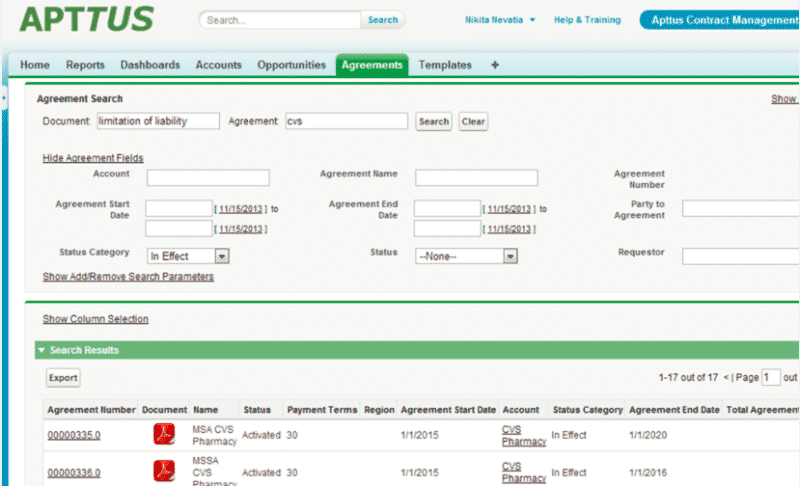
Task: Focus the Document search text field
Action: pos(158,121)
